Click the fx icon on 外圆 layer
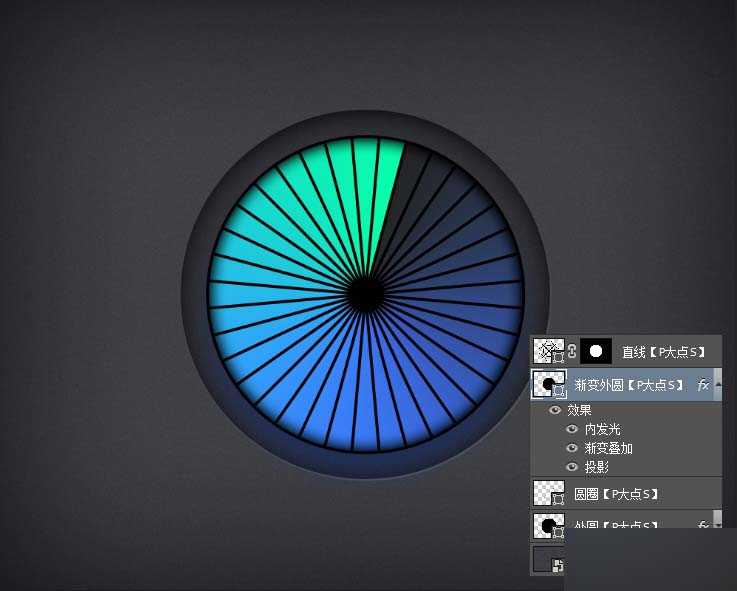This screenshot has width=737, height=591. pyautogui.click(x=703, y=525)
